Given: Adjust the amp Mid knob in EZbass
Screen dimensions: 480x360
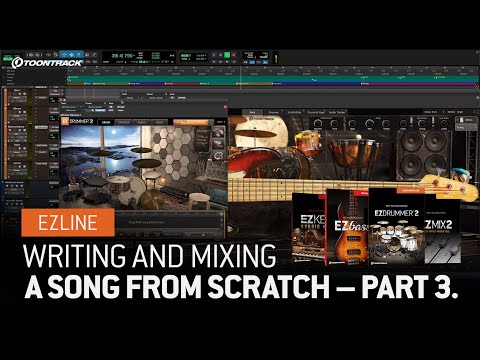Looking at the screenshot, I should click(x=369, y=124).
